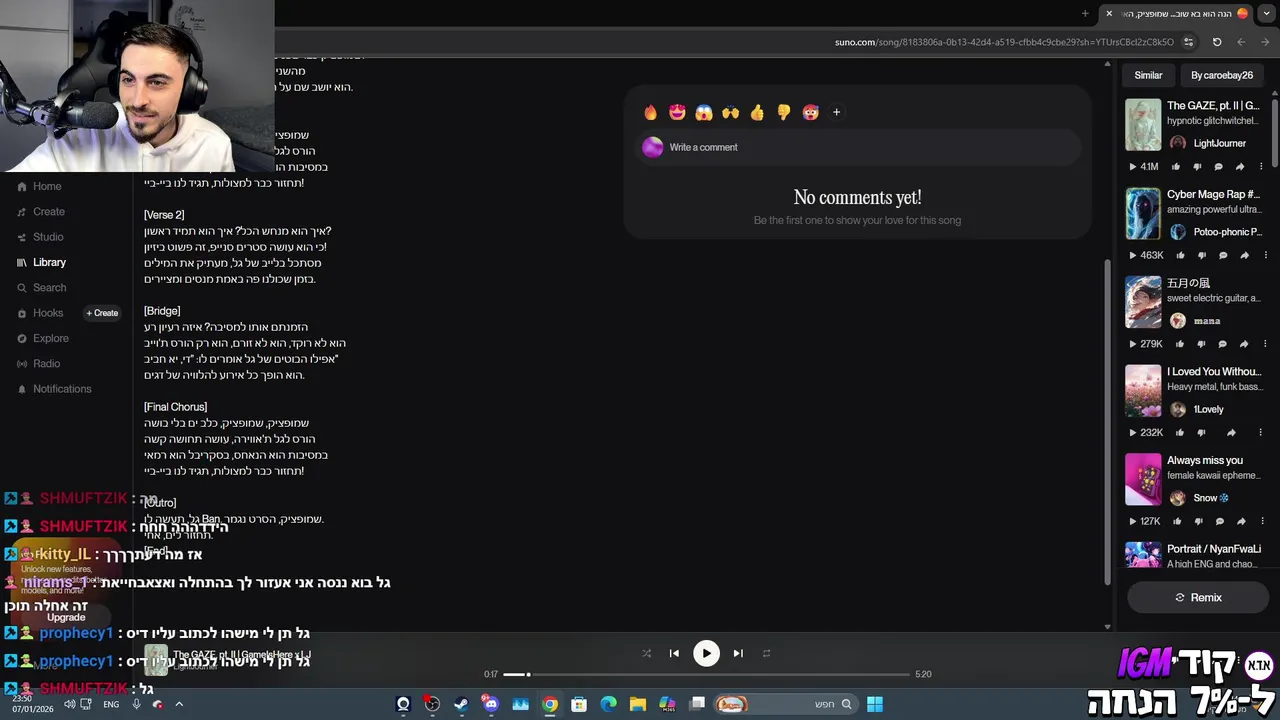Screen dimensions: 1280x720
Task: Open the Cyber Mage Rap song title
Action: [1213, 194]
